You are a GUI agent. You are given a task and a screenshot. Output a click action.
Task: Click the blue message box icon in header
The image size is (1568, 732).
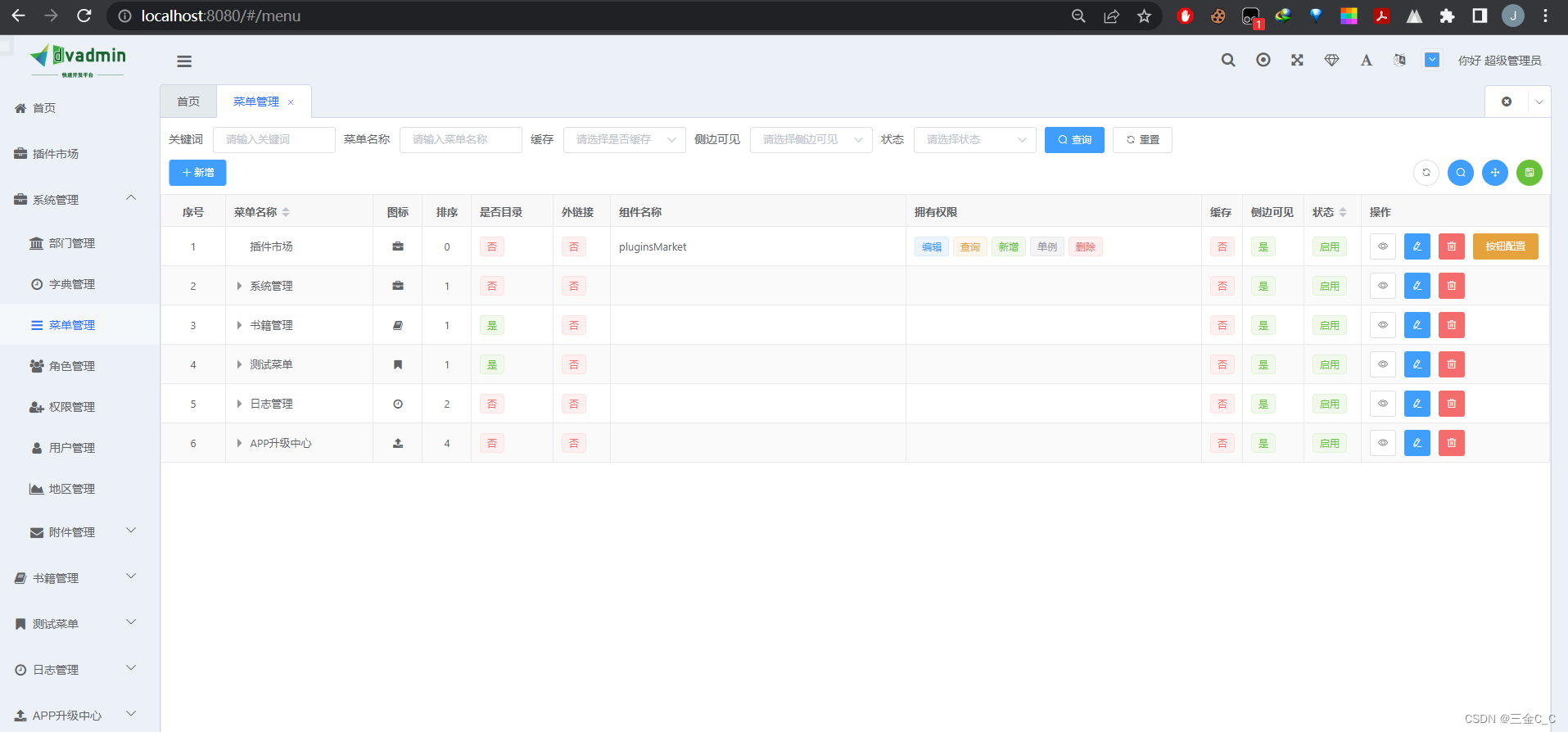1432,60
